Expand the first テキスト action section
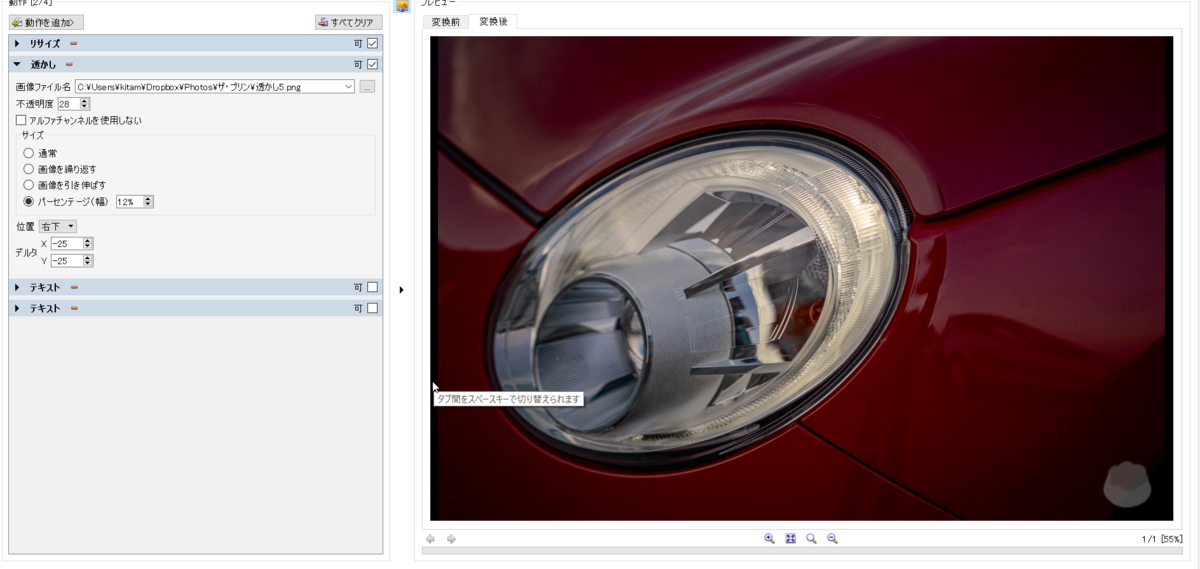The height and width of the screenshot is (569, 1200). click(17, 288)
